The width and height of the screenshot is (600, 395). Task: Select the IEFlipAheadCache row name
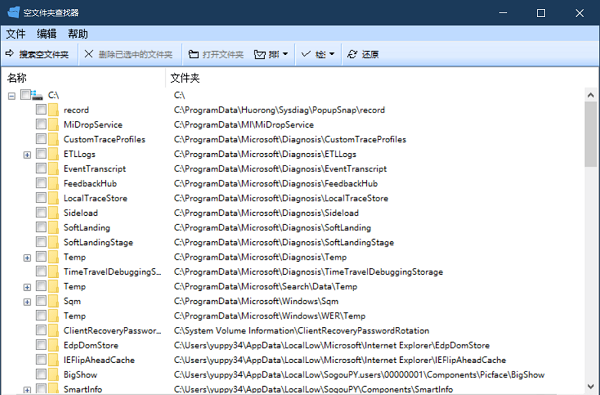click(99, 360)
